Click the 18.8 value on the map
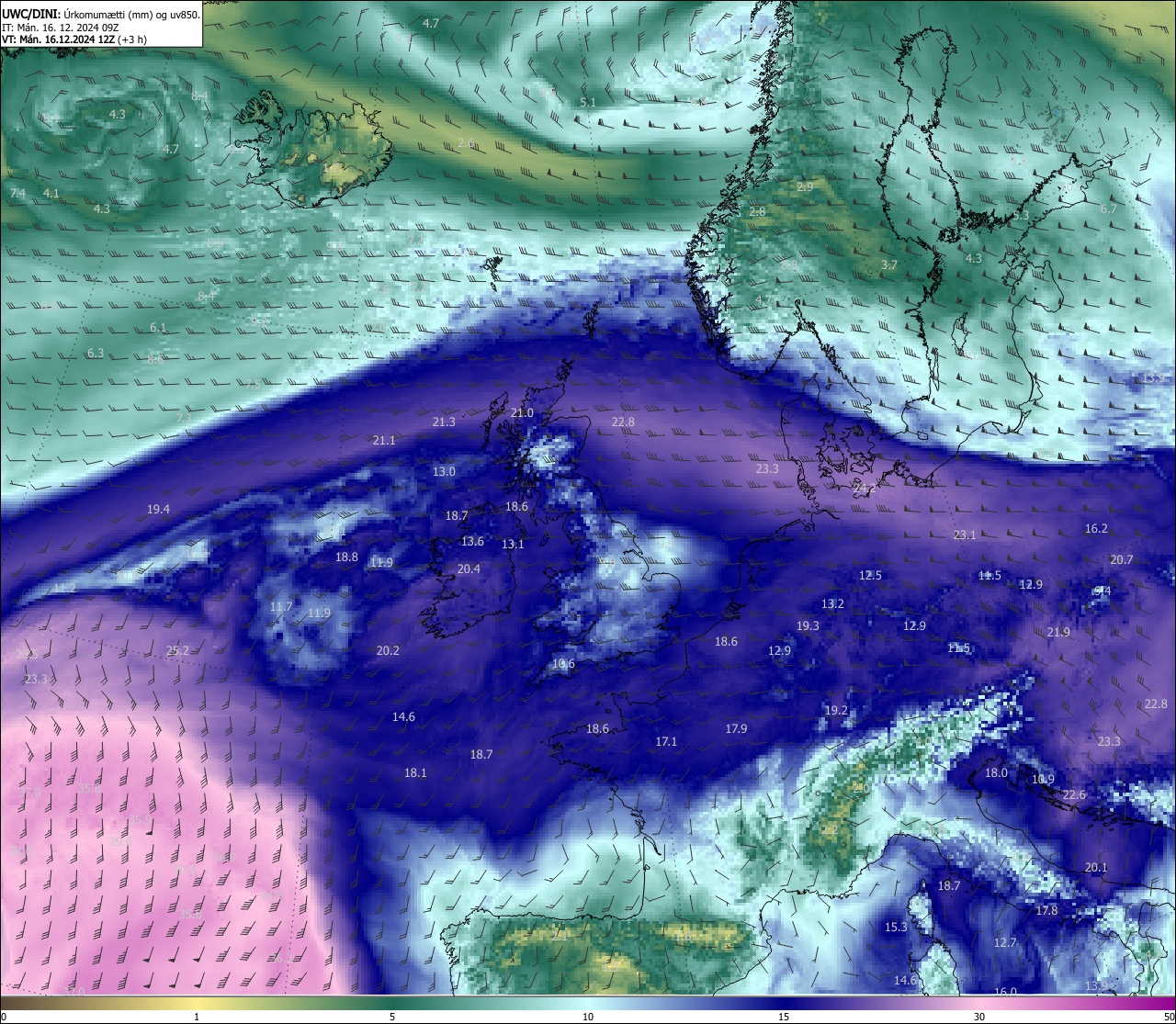The image size is (1176, 1024). [x=346, y=557]
